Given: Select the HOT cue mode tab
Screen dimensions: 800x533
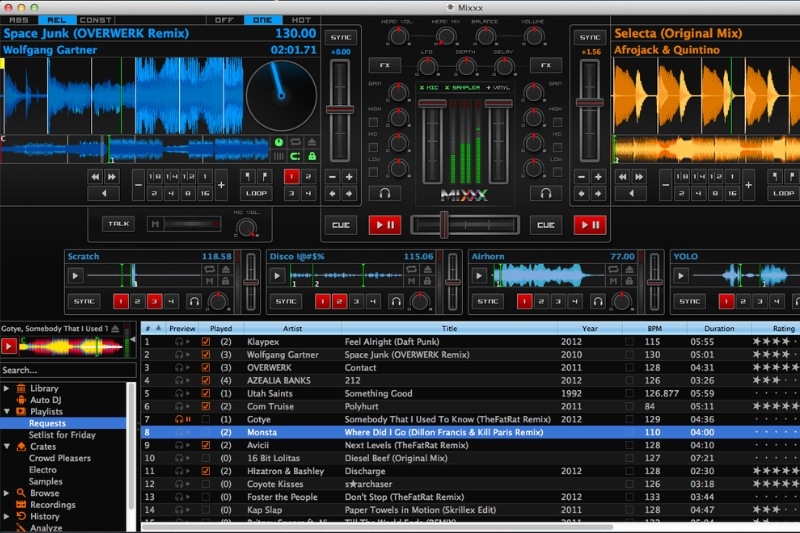Looking at the screenshot, I should (x=301, y=20).
